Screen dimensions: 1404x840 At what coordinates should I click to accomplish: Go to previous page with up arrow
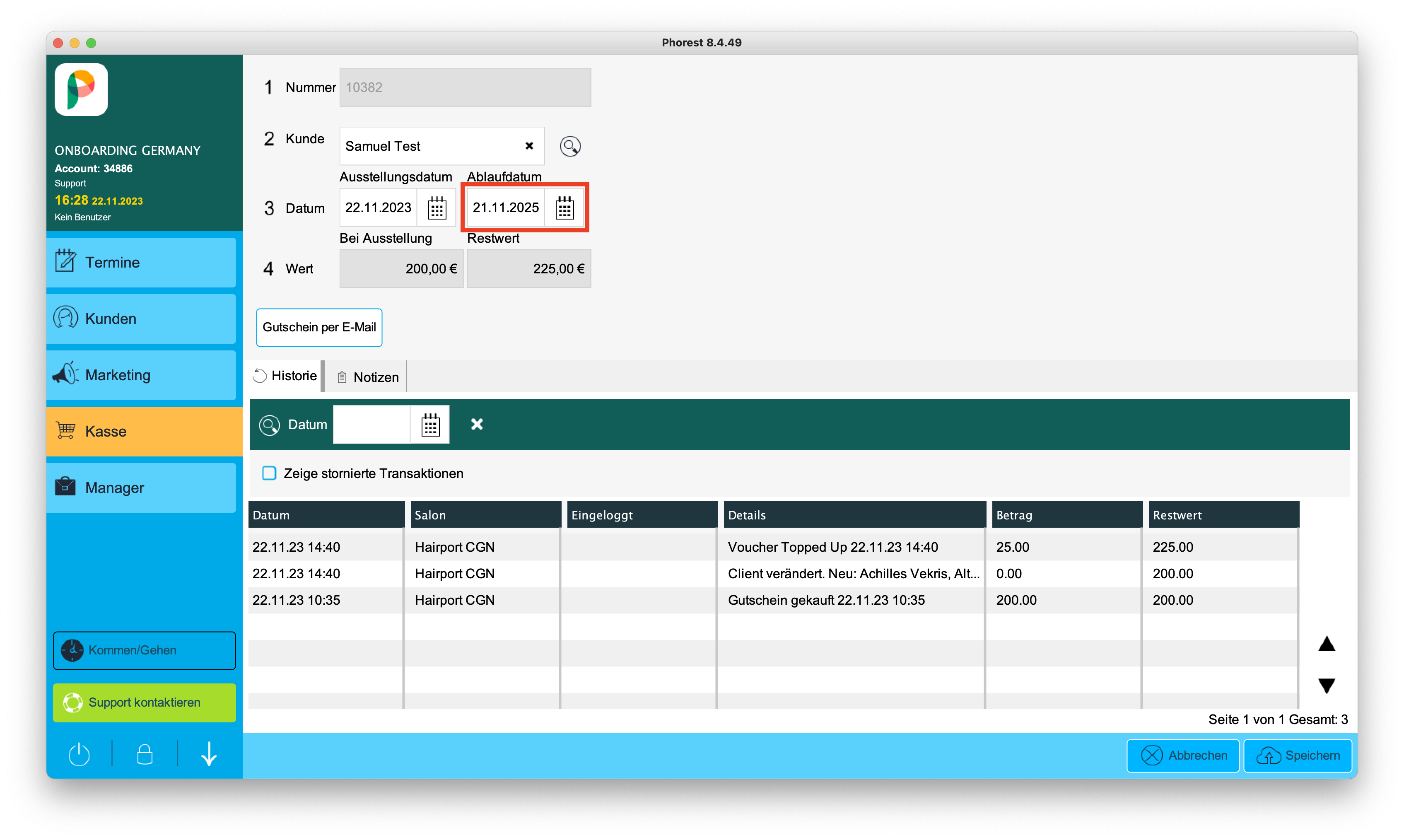[x=1326, y=645]
